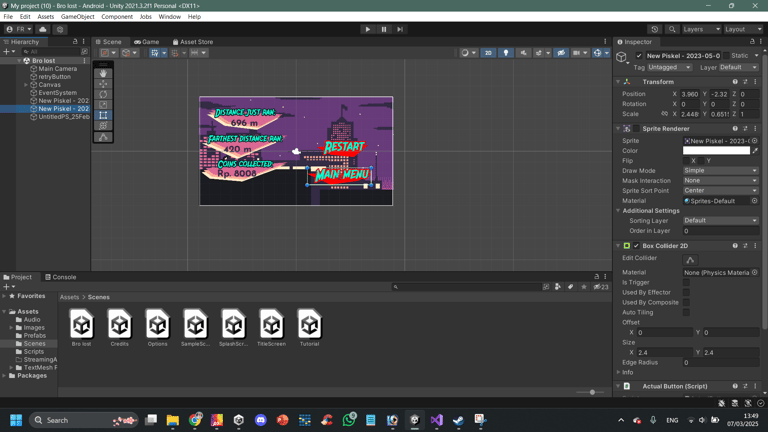Open the GameObject menu
Screen dimensions: 768x432
(x=77, y=16)
